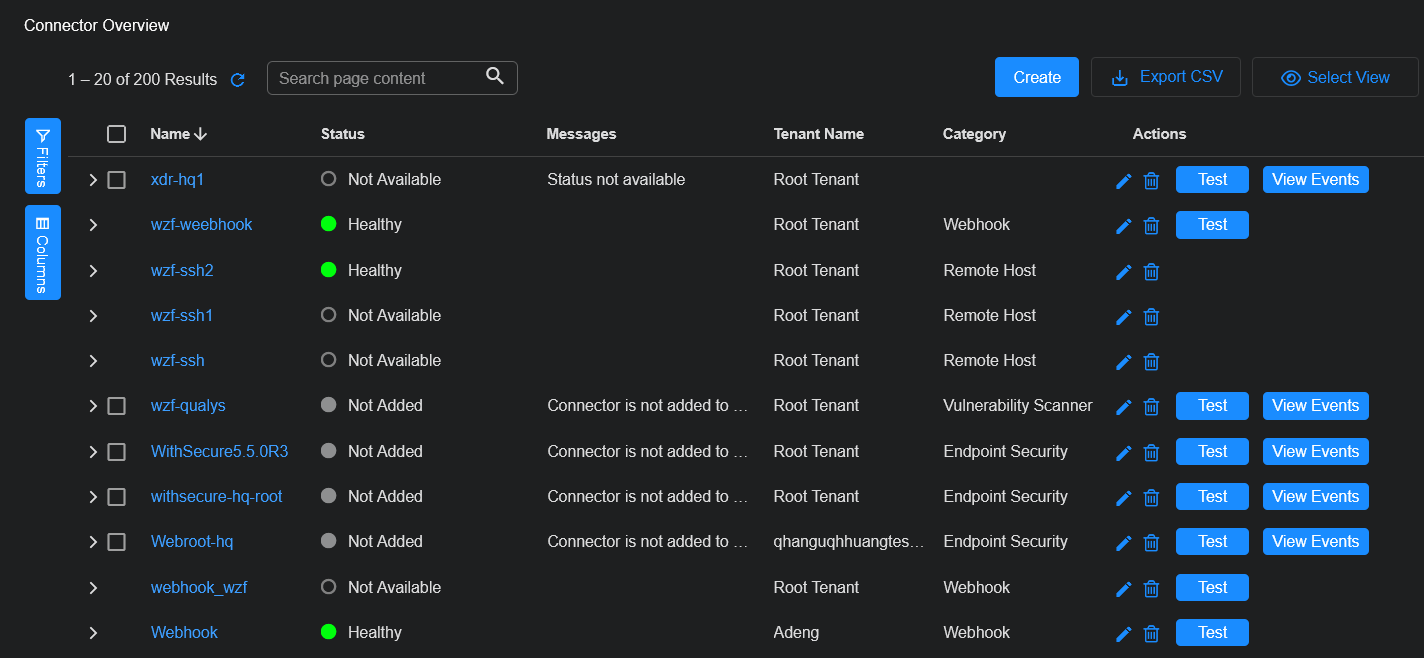Open the wzf-ssh1 connector link
Screen dimensions: 1424x658
pyautogui.click(x=182, y=316)
